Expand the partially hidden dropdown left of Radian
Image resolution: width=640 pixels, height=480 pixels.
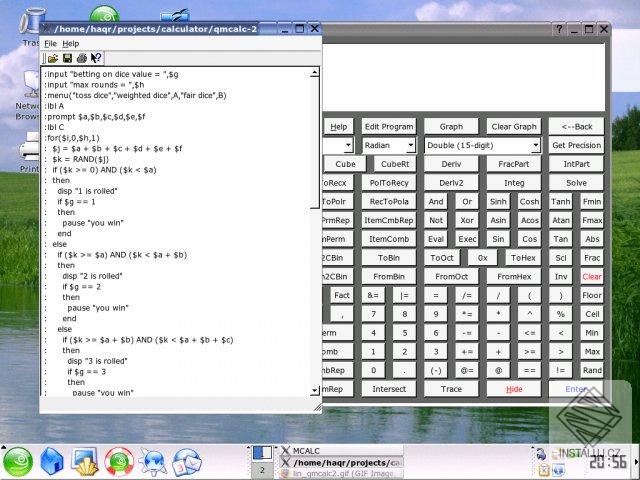348,145
